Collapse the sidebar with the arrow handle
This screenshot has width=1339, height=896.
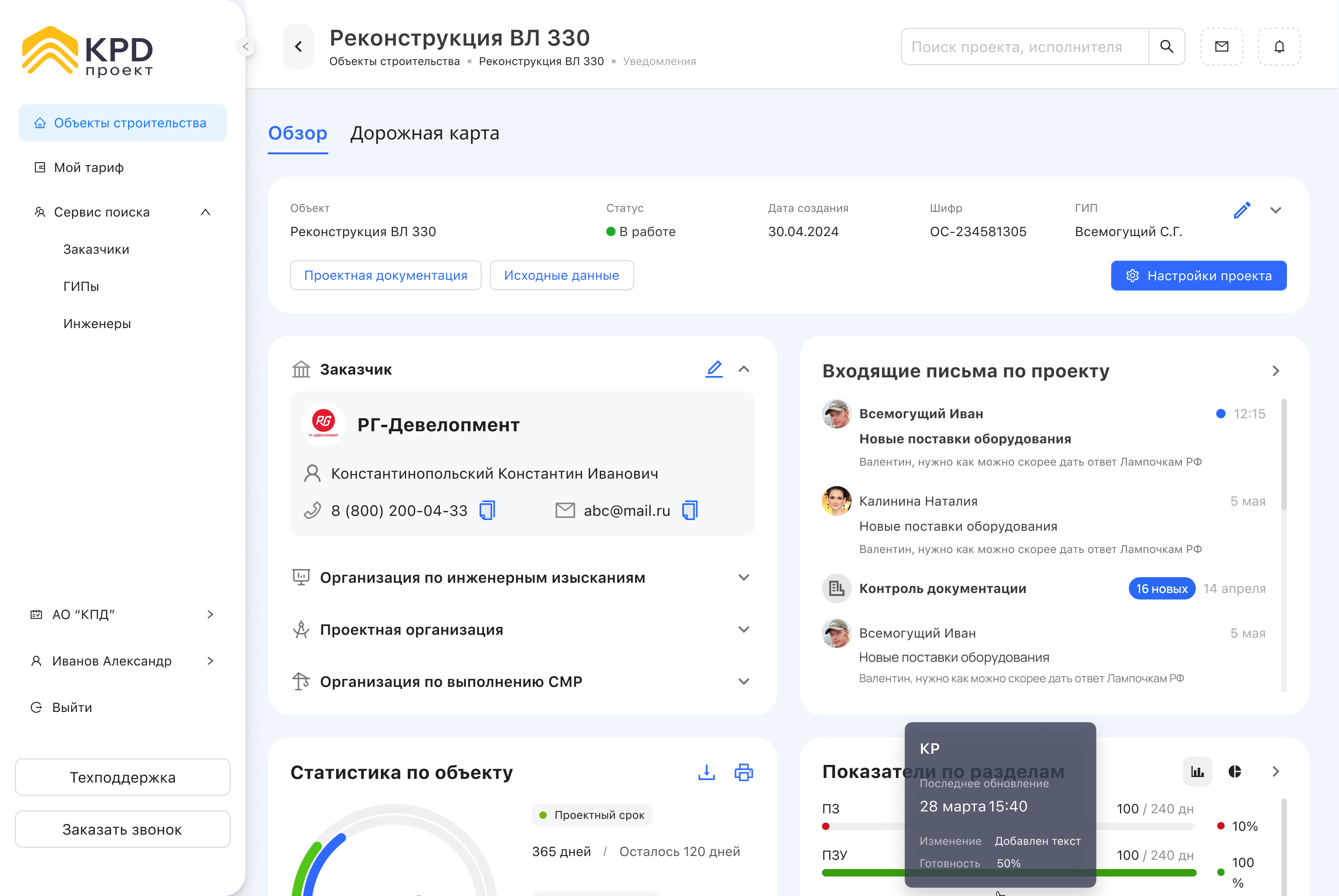pyautogui.click(x=245, y=46)
